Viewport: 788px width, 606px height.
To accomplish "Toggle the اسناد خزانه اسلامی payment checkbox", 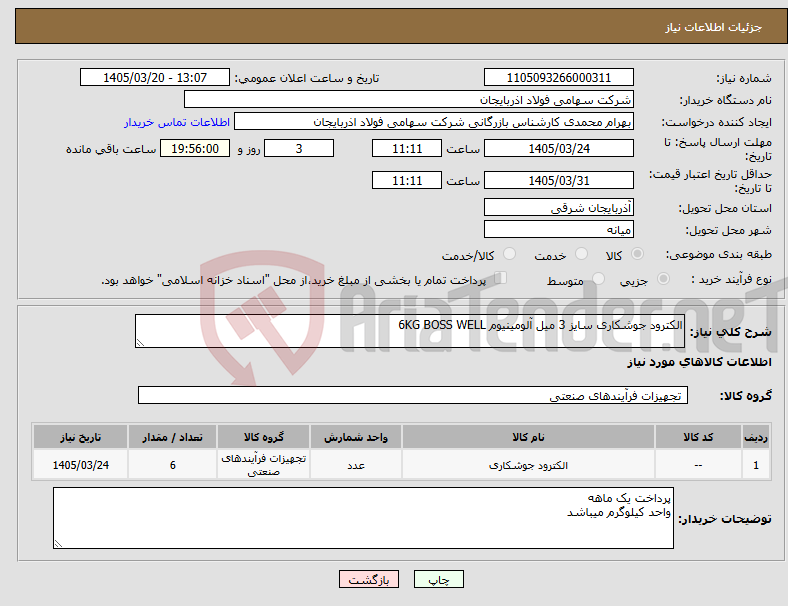I will click(x=500, y=278).
